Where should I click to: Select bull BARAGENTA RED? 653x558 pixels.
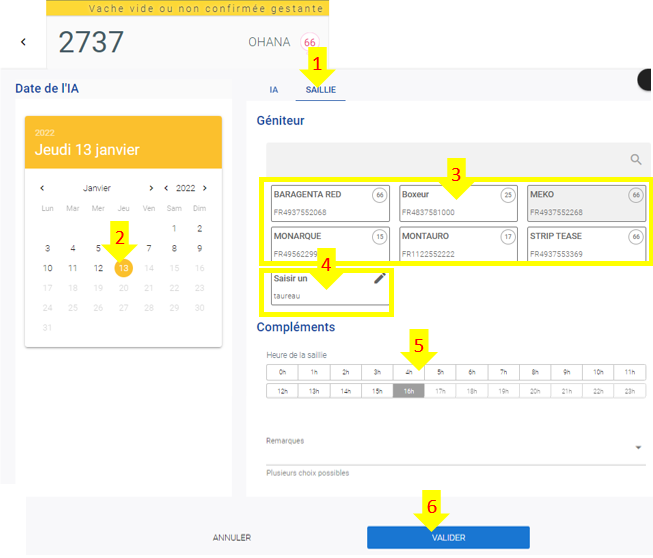[330, 203]
